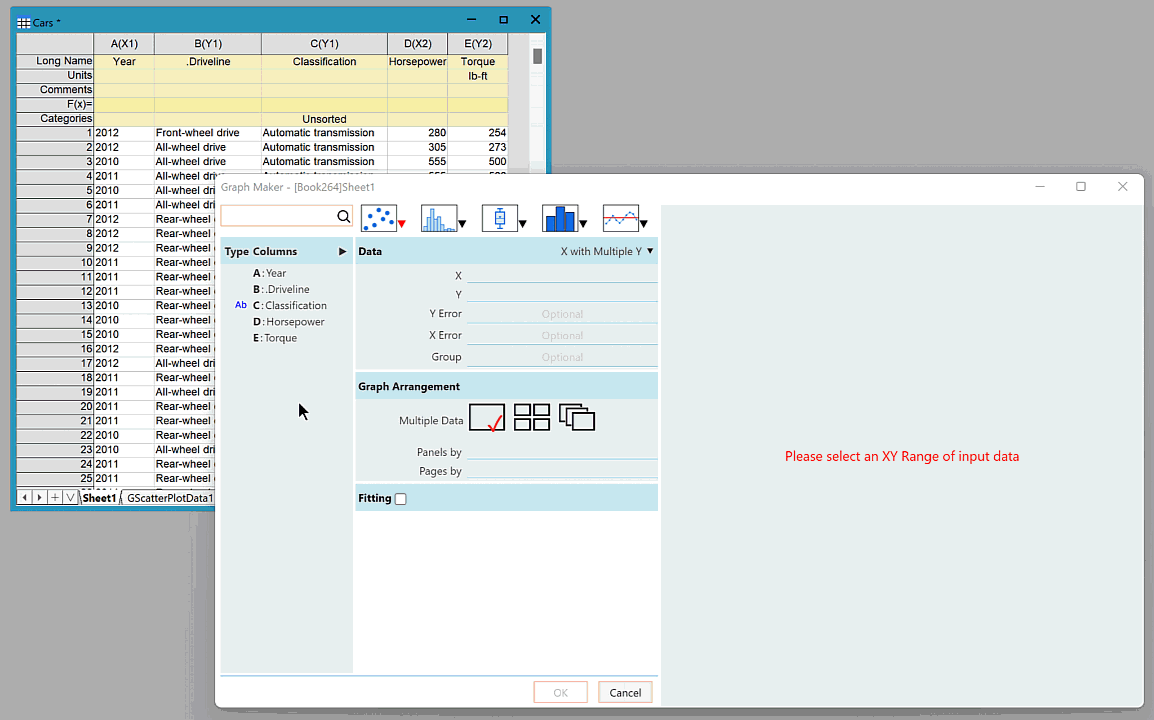Choose the stacked pages arrangement icon

click(577, 418)
